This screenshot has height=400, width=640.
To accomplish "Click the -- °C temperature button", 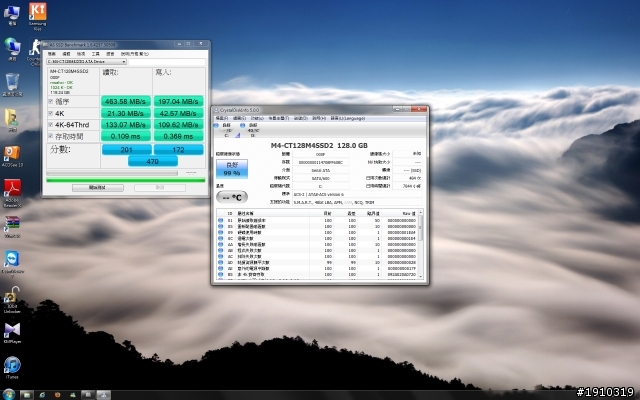I will coord(231,198).
